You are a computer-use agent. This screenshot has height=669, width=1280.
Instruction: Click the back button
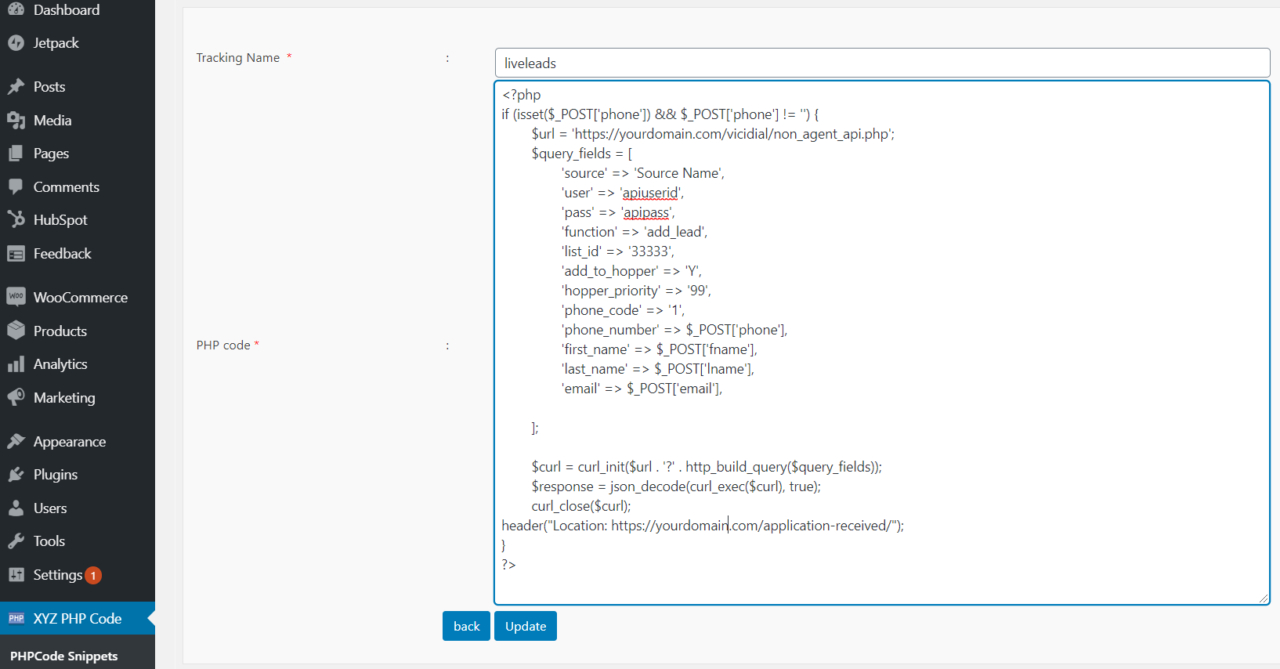pos(466,625)
